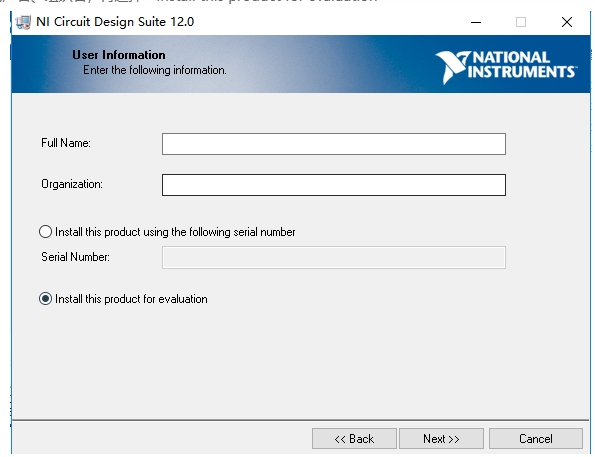Minimize the NI Circuit Design Suite window
The image size is (595, 457).
click(x=476, y=22)
